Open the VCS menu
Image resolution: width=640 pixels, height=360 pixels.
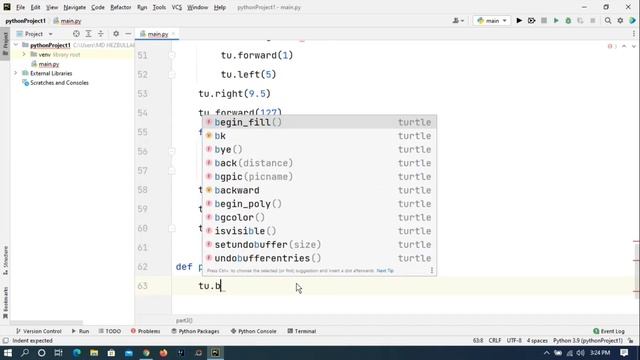pos(176,7)
